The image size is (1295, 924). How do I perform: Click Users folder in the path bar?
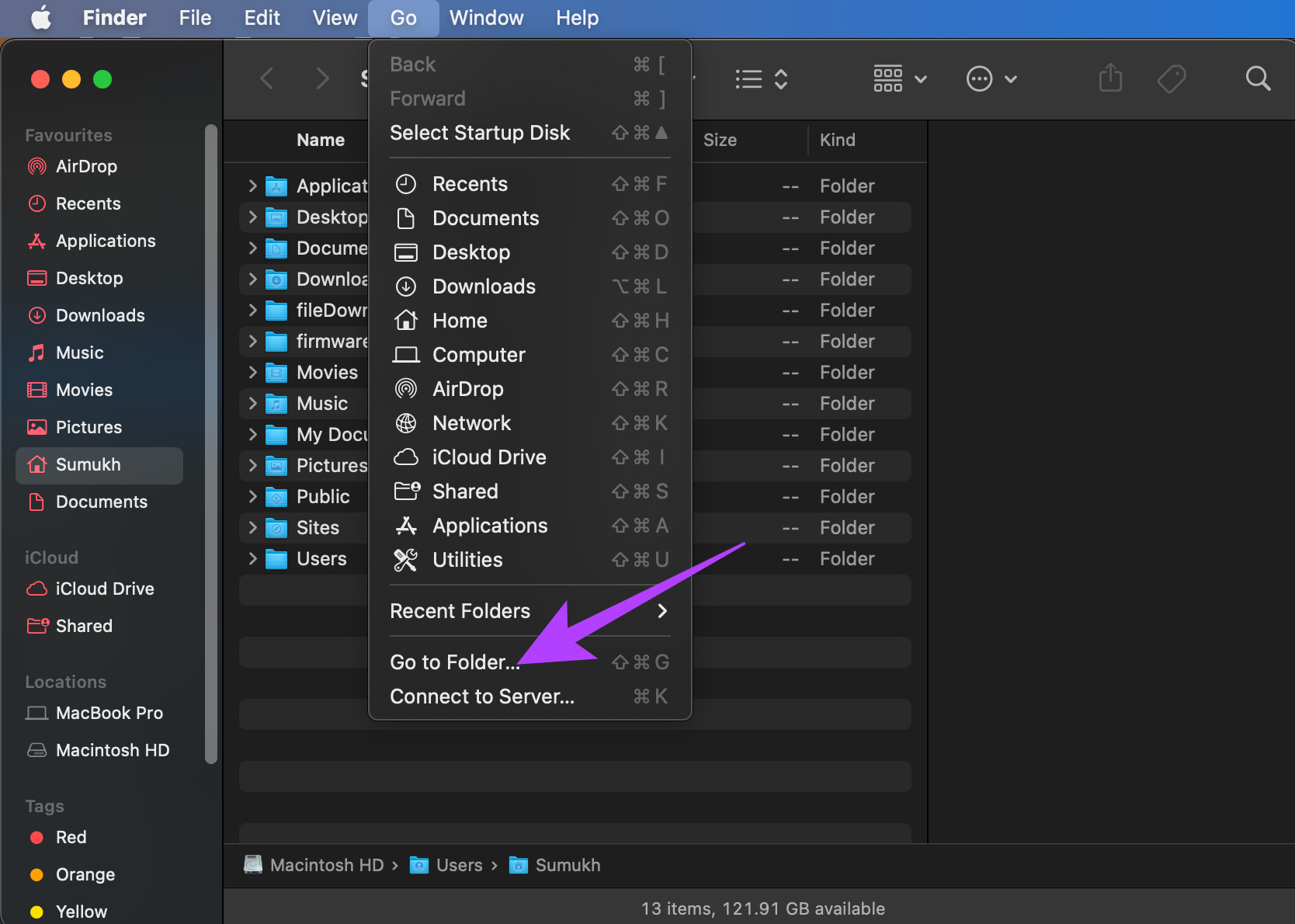tap(446, 865)
